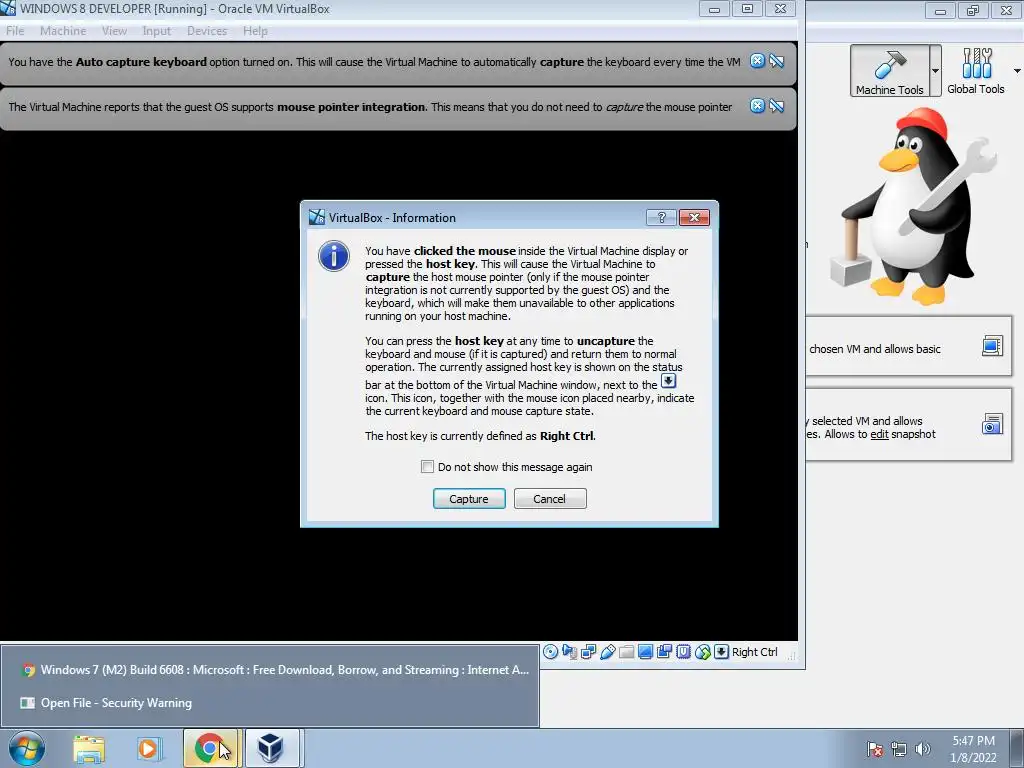1024x768 pixels.
Task: Expand the Machine Tools dropdown arrow
Action: pos(935,71)
